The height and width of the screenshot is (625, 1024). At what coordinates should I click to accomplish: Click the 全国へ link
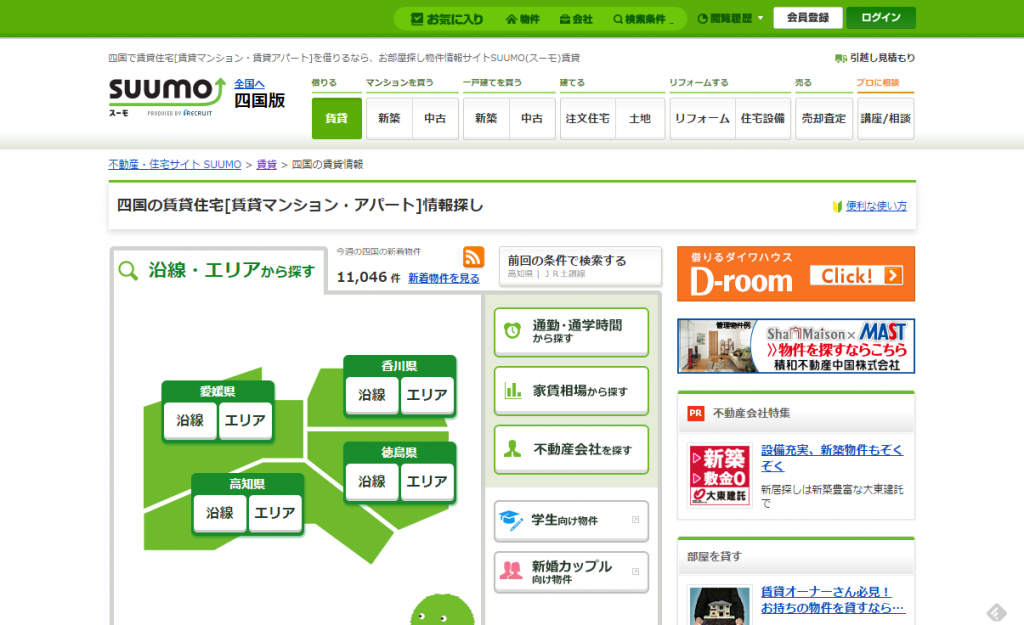point(249,84)
